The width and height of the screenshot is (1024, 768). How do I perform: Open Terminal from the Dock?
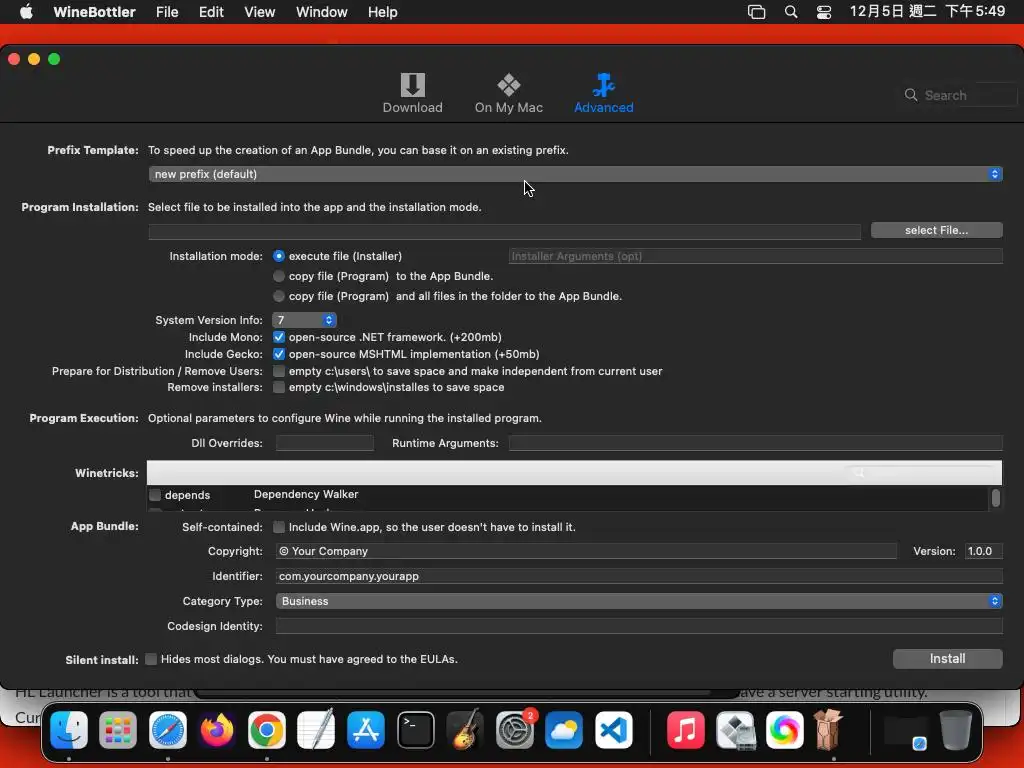click(415, 729)
